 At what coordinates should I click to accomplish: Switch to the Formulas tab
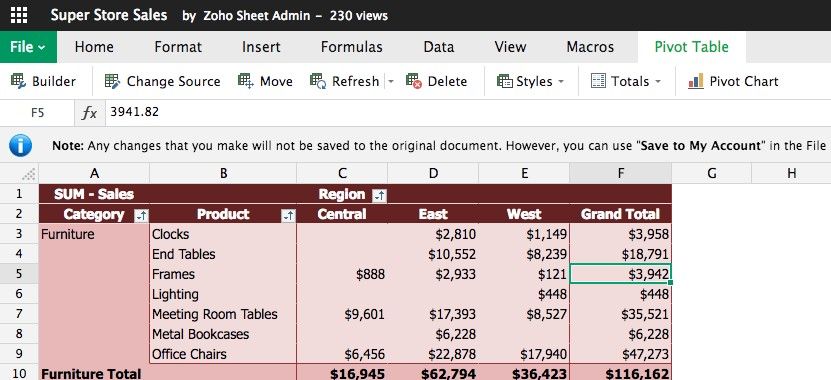351,47
